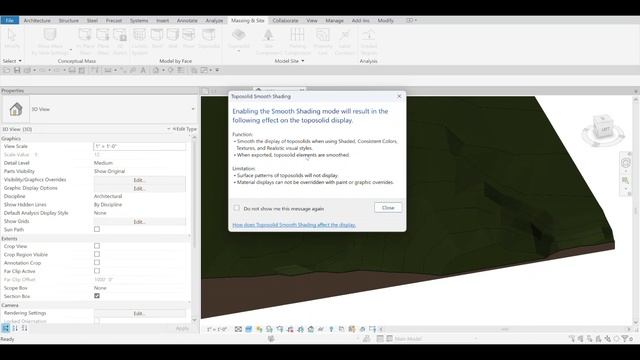This screenshot has width=640, height=360.
Task: Choose the In-Place Mass tool
Action: 85,41
